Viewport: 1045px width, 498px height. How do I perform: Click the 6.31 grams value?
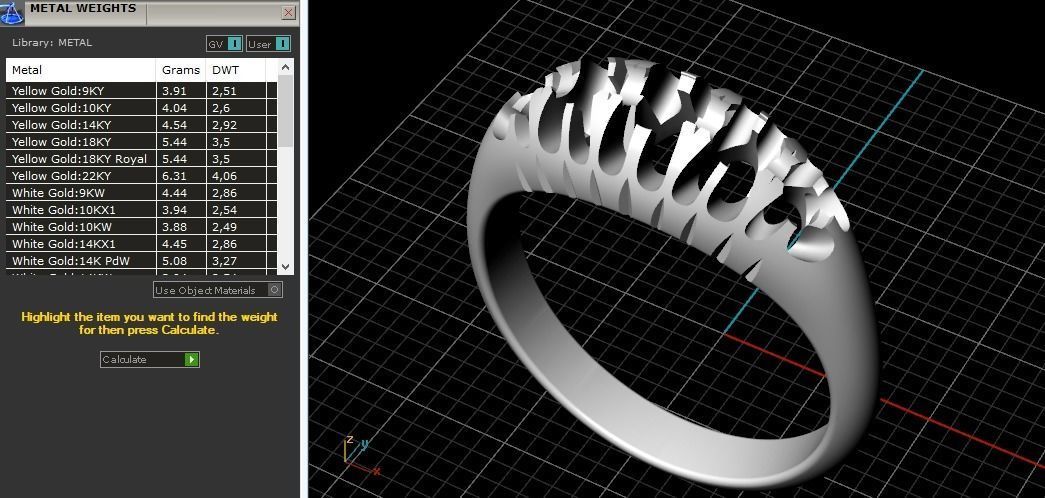tap(175, 176)
